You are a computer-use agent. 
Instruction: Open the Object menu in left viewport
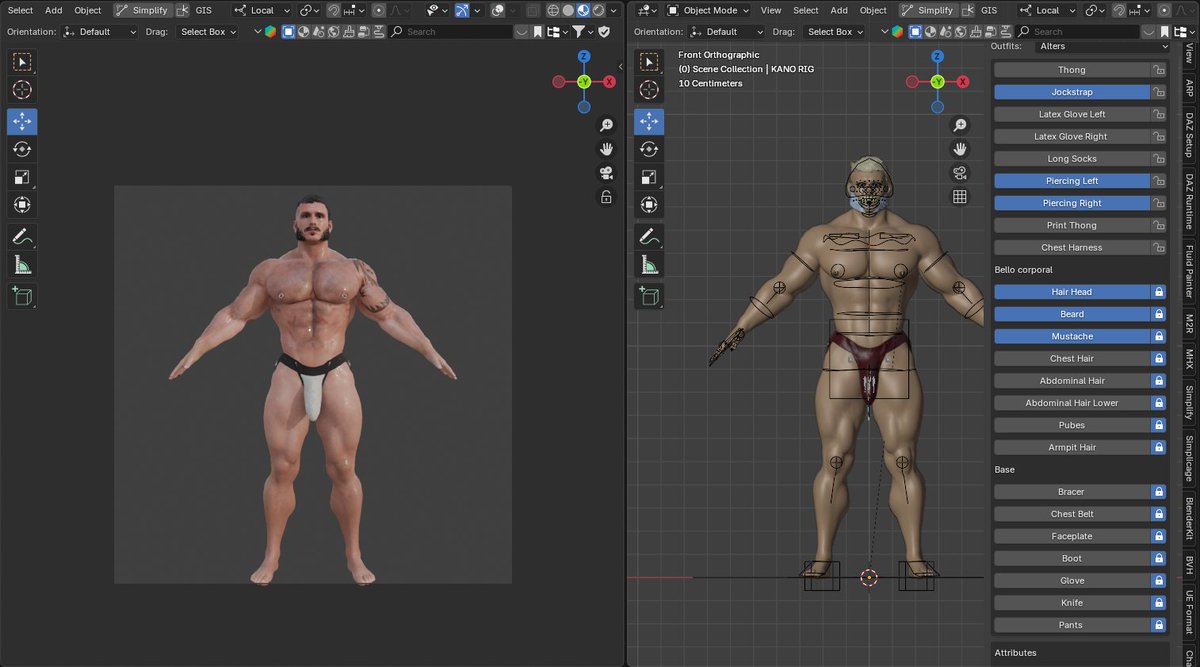88,10
